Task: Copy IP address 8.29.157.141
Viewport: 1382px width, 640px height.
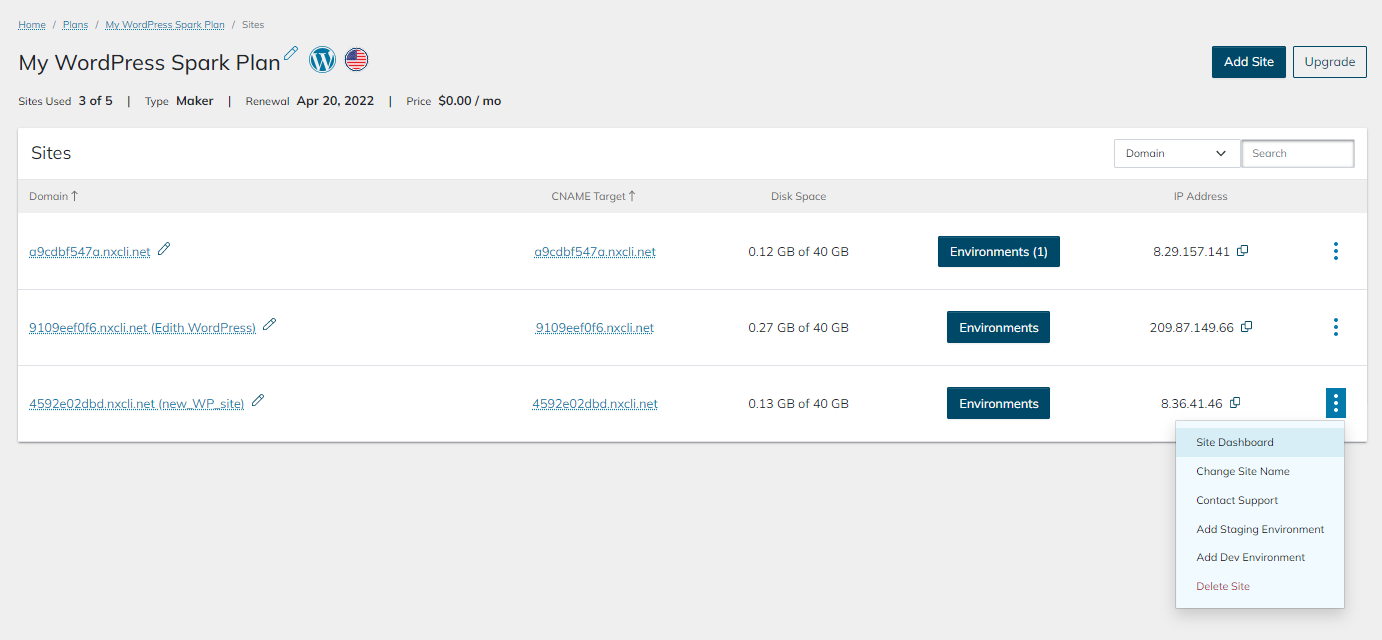Action: (x=1243, y=251)
